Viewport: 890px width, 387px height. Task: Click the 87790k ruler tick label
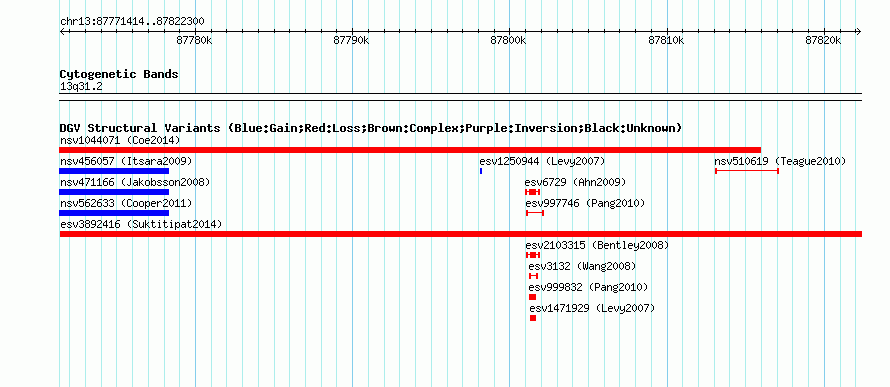[351, 40]
